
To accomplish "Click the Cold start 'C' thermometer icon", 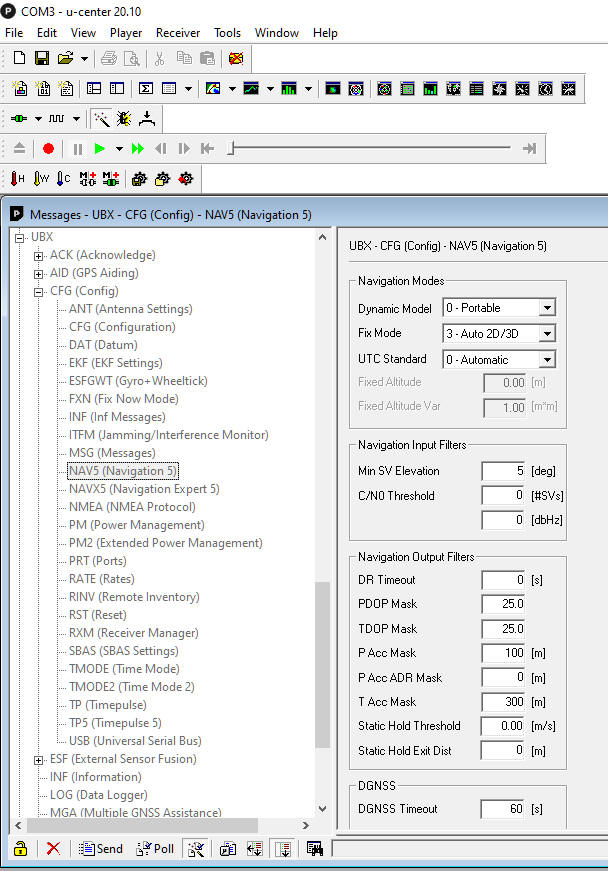I will coord(64,178).
